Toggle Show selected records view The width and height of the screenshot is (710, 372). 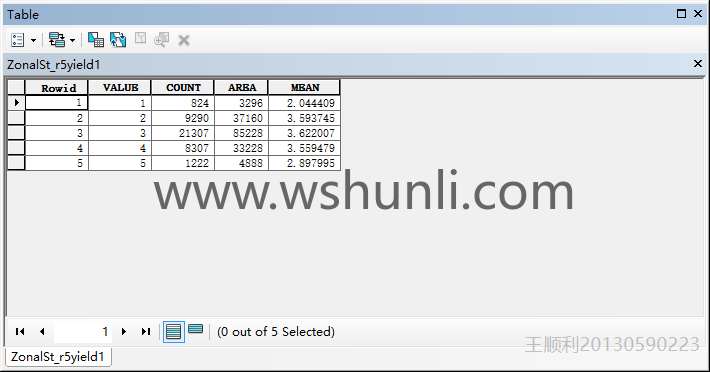coord(196,329)
